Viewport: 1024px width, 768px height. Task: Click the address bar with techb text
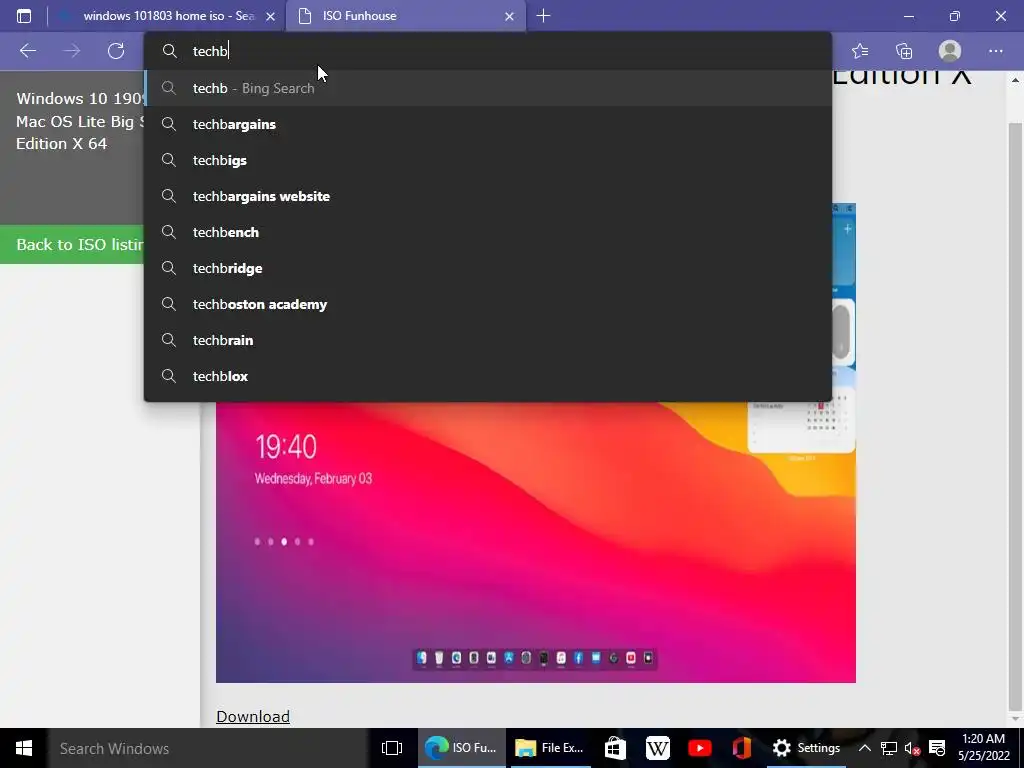488,51
